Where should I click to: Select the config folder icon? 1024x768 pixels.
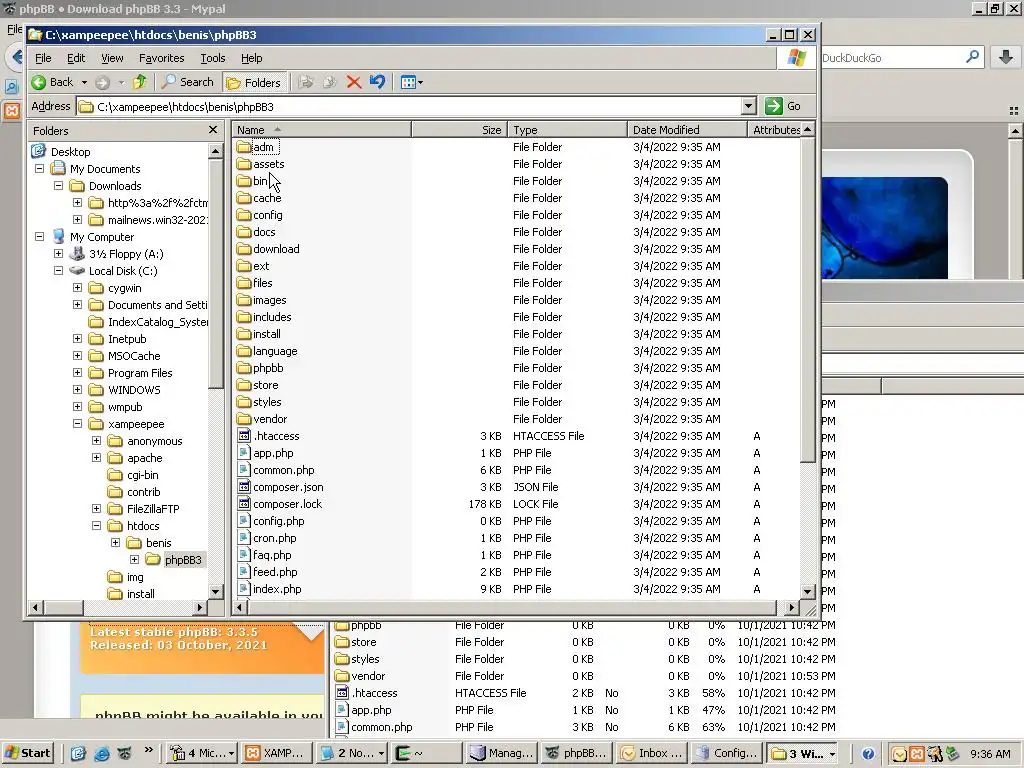[244, 215]
